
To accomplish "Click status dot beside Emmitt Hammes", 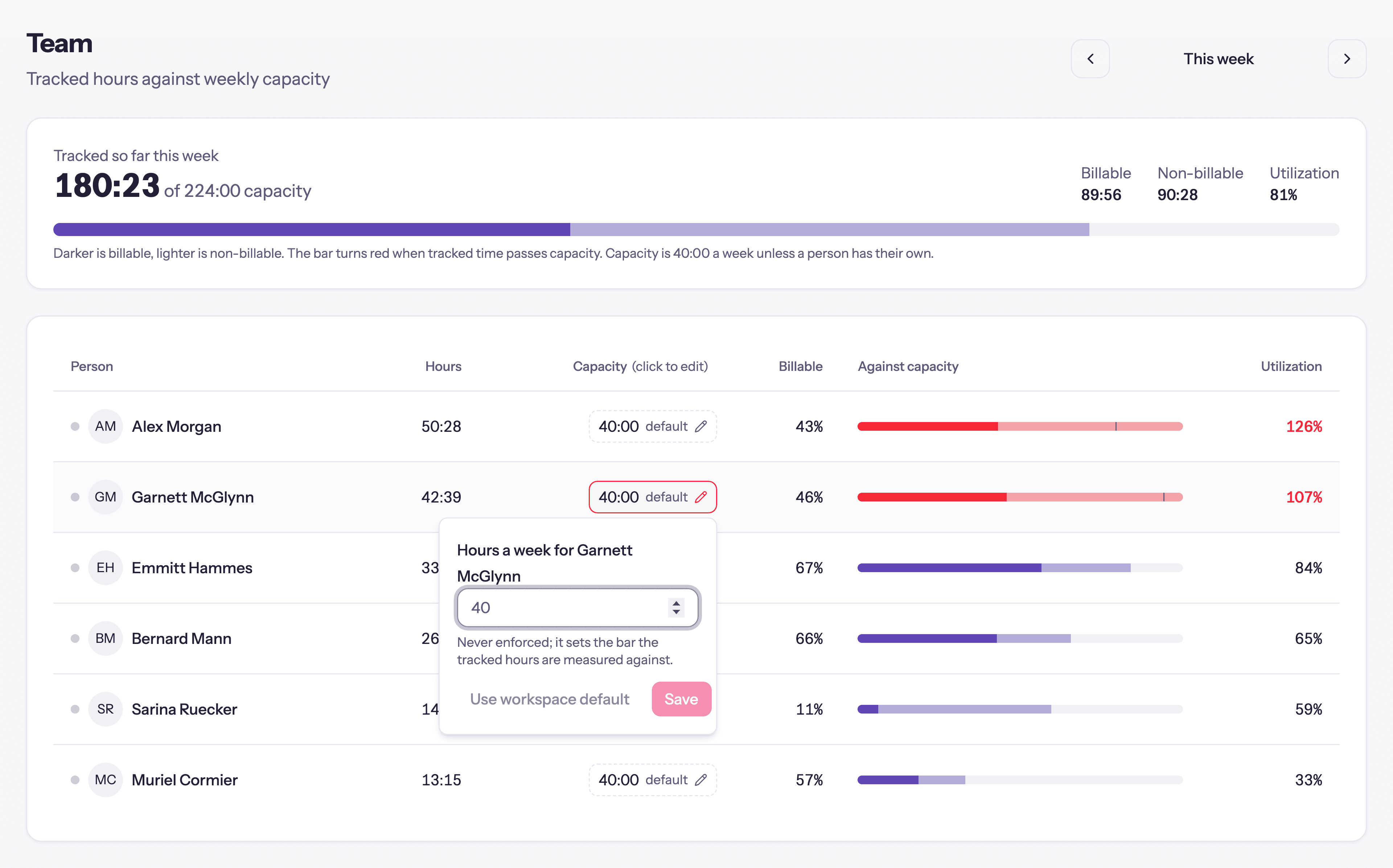I will coord(75,568).
